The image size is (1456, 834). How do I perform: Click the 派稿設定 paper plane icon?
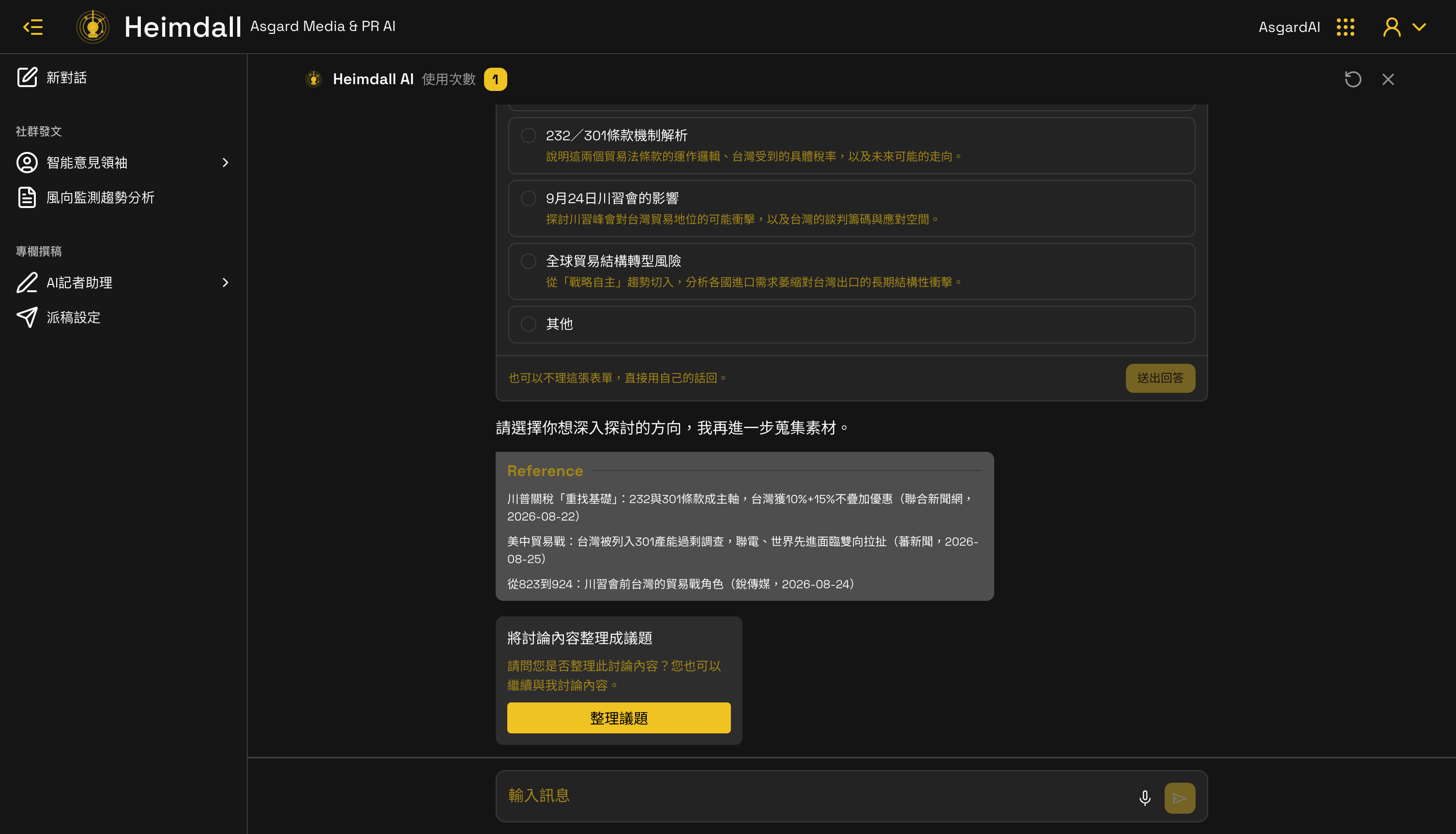27,317
